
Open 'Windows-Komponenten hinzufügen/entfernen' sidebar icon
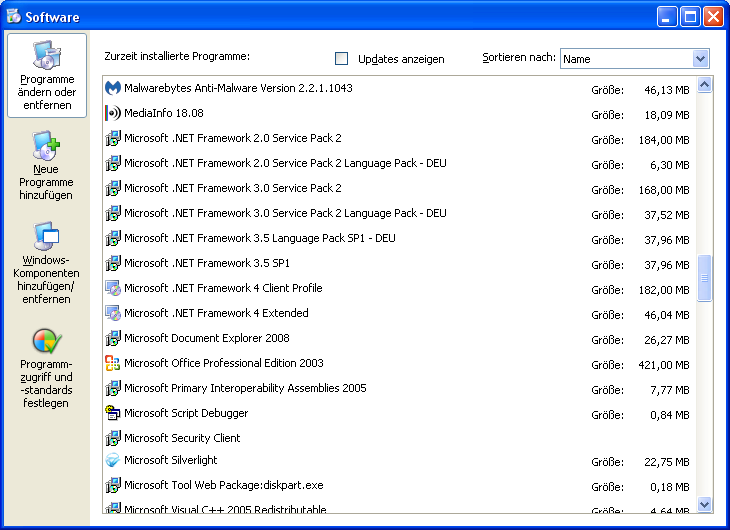pyautogui.click(x=46, y=236)
